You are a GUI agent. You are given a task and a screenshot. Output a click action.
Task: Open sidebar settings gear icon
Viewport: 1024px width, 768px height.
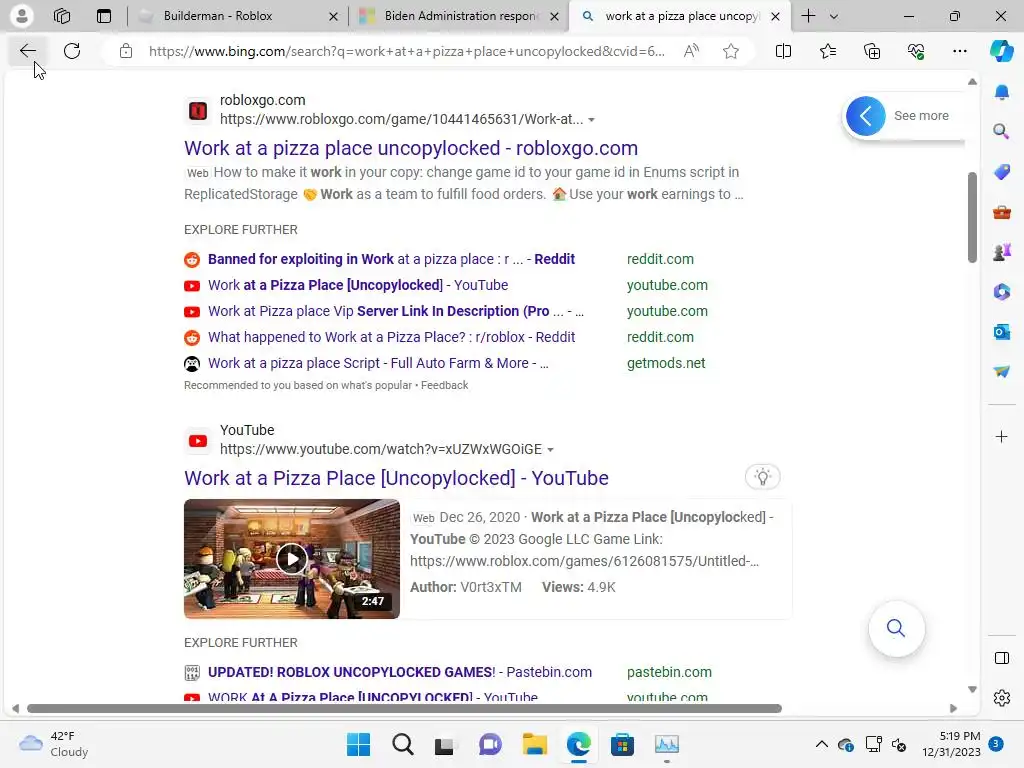tap(1001, 698)
